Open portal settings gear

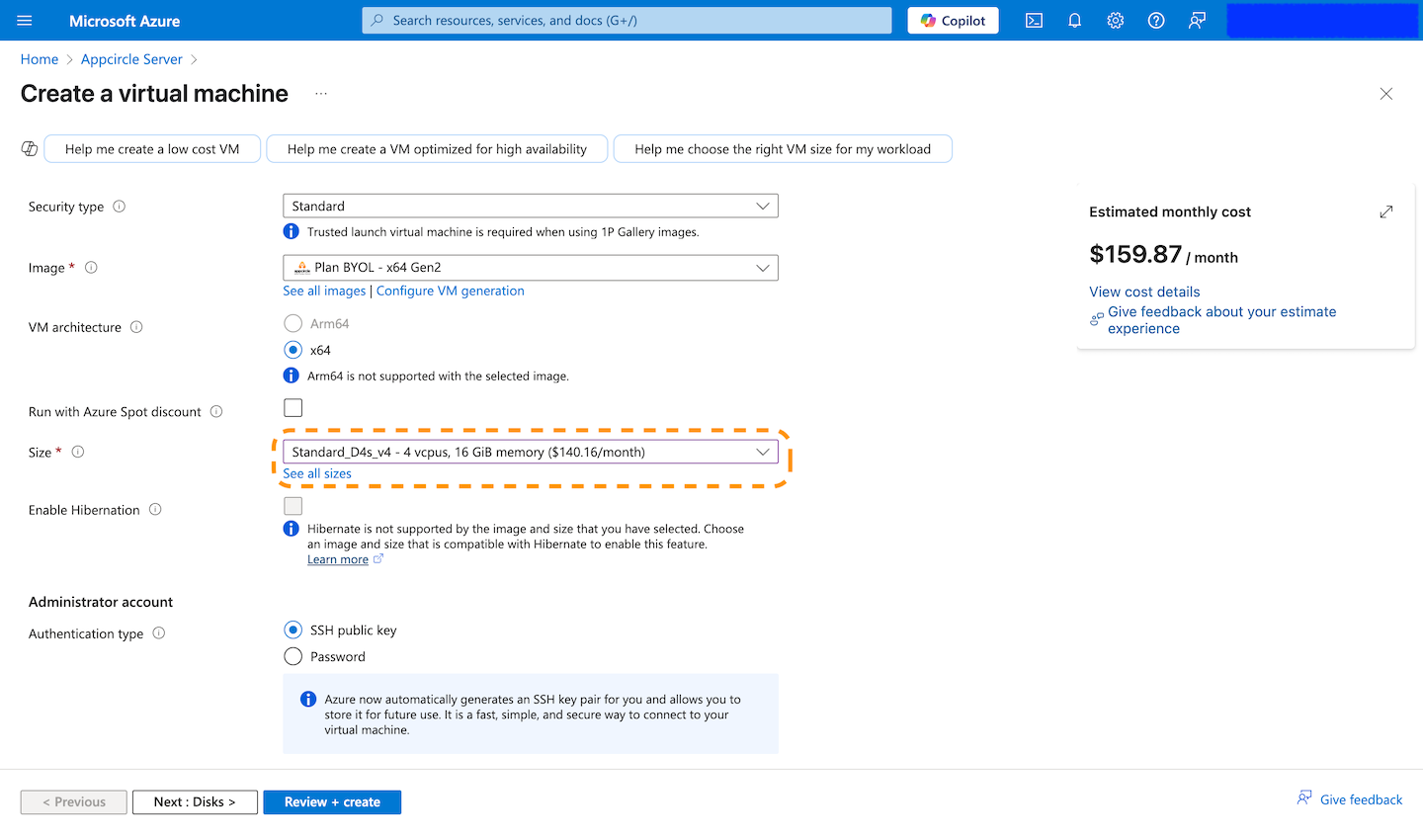click(x=1115, y=21)
